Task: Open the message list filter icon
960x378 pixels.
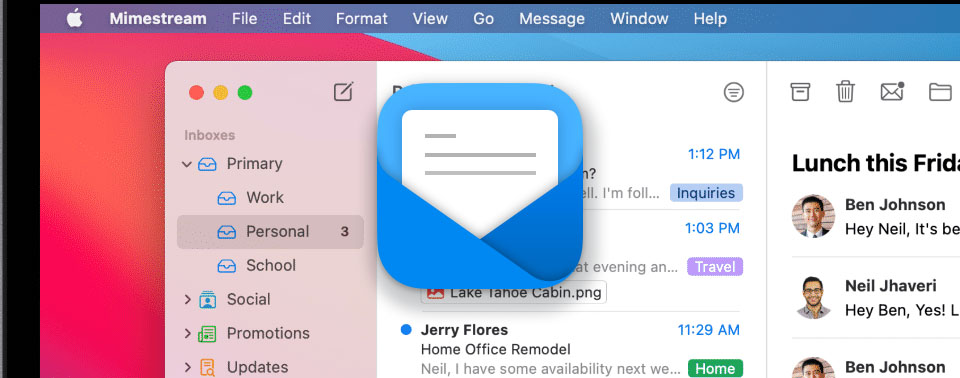Action: [x=733, y=93]
